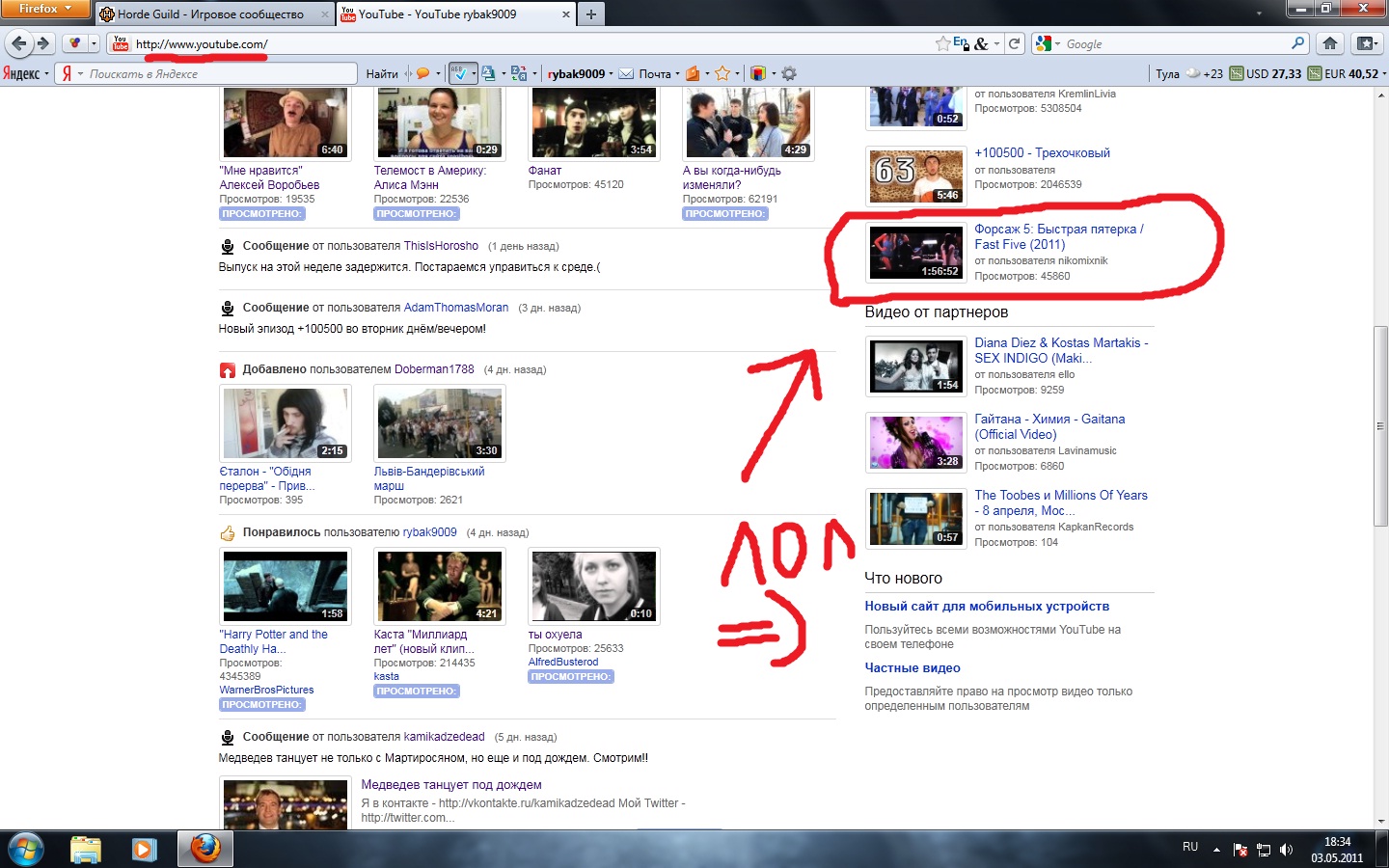
Task: Go back with the Firefox back arrow
Action: coord(19,43)
